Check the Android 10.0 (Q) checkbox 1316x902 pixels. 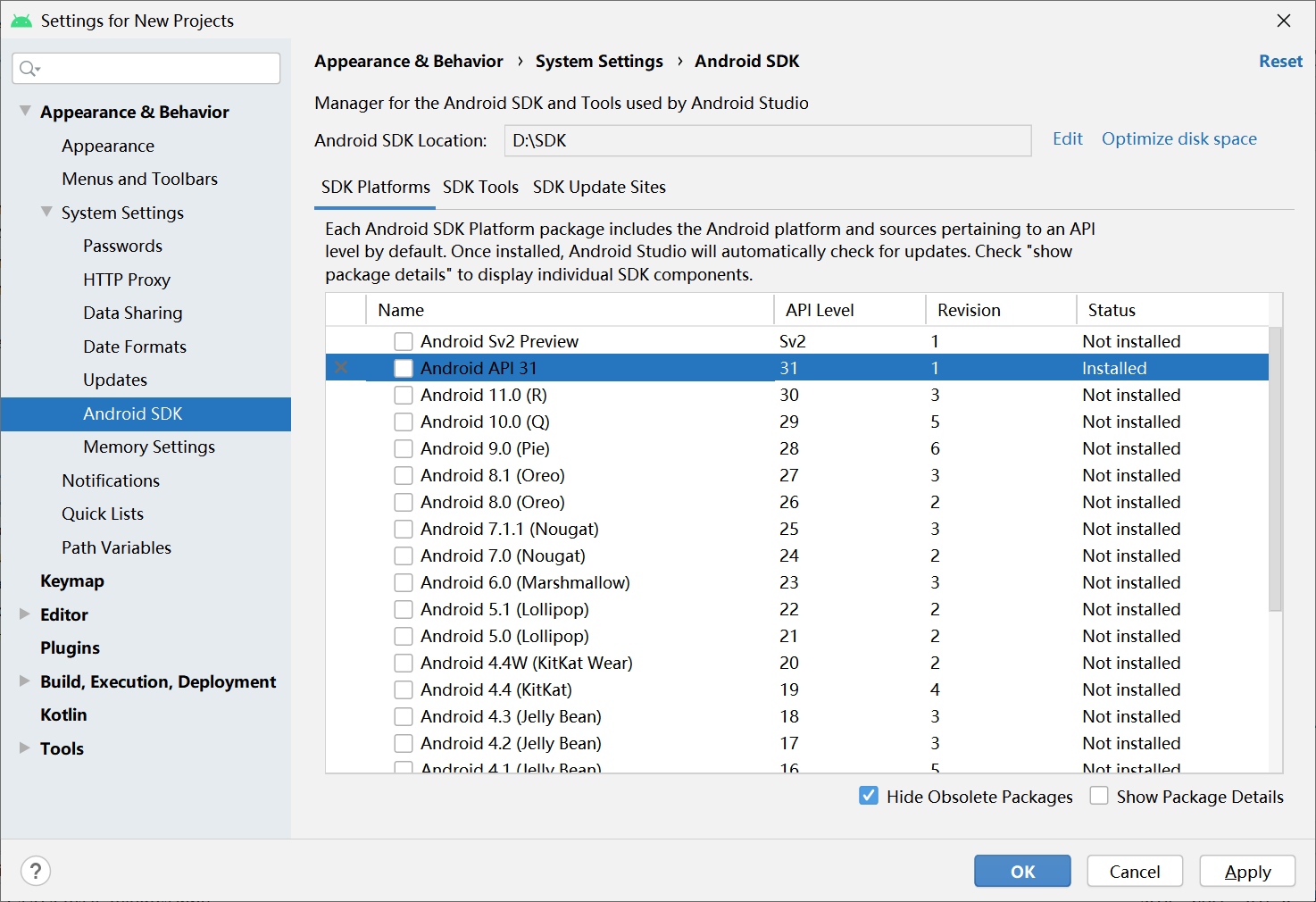(404, 422)
